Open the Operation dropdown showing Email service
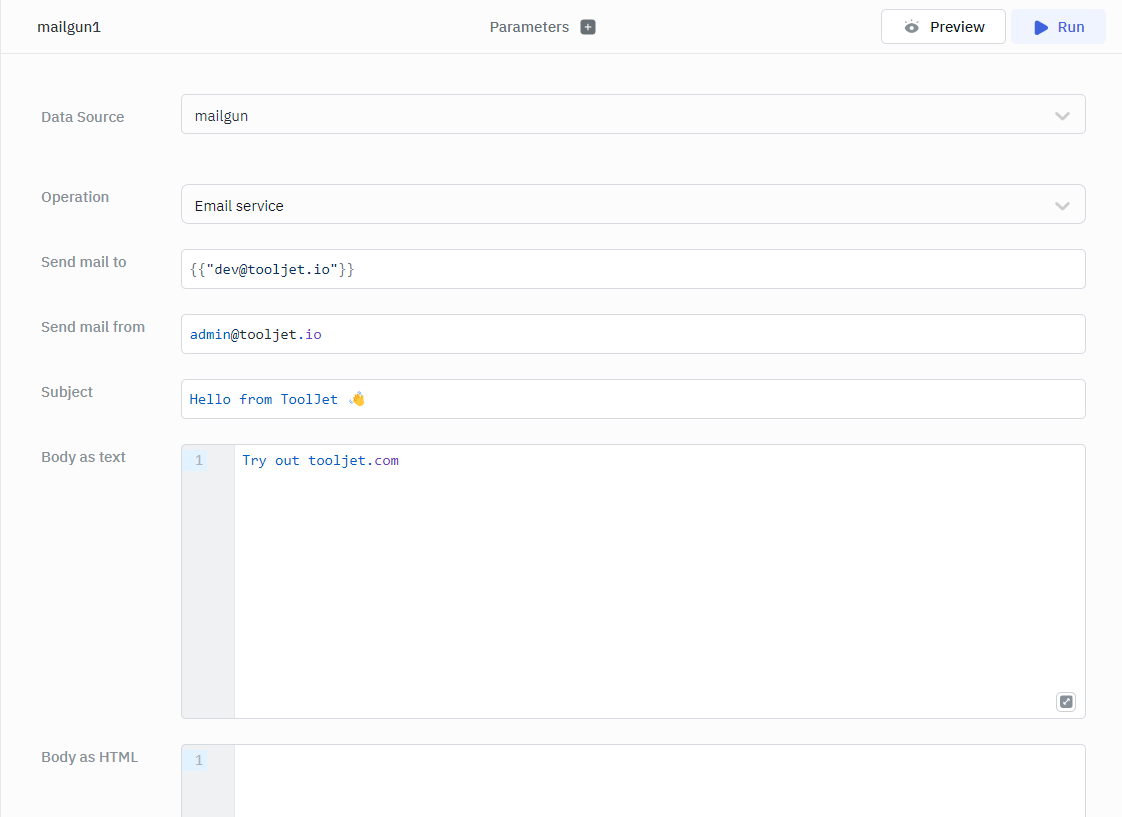1122x817 pixels. (632, 205)
